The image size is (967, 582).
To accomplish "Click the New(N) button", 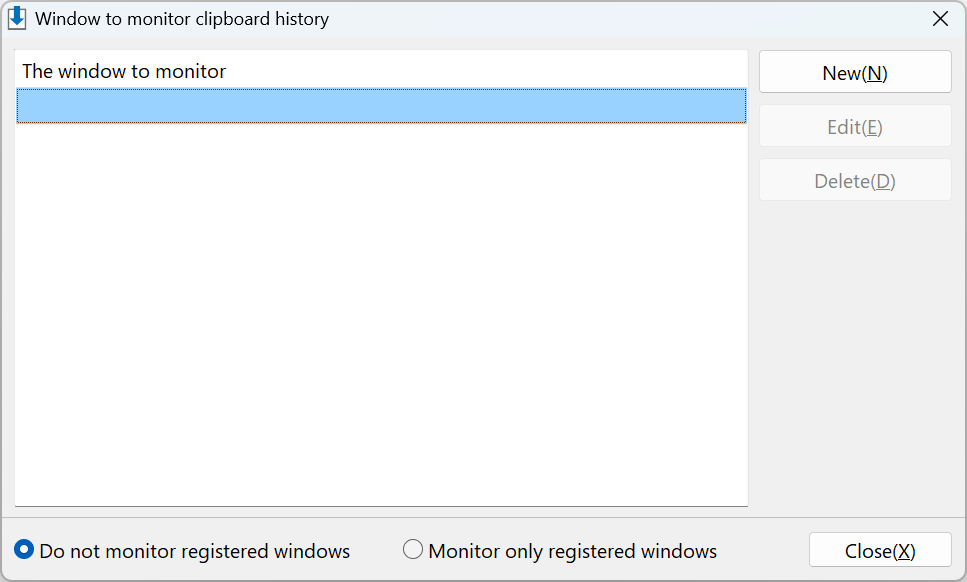I will click(x=855, y=72).
